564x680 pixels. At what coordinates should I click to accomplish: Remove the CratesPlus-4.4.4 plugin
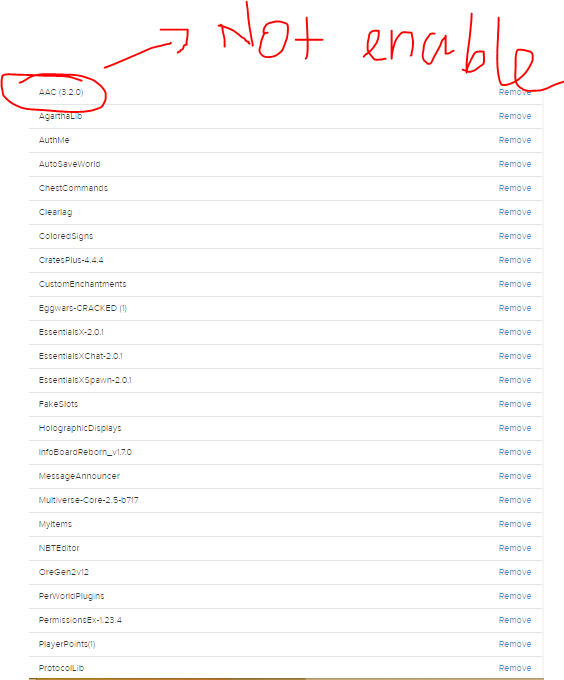click(x=515, y=260)
